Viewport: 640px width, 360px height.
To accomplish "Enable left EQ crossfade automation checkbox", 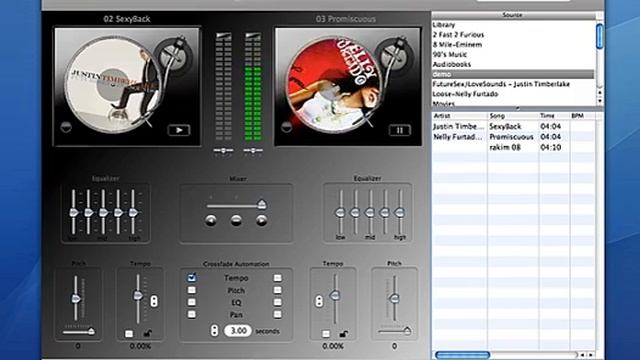I will (191, 302).
